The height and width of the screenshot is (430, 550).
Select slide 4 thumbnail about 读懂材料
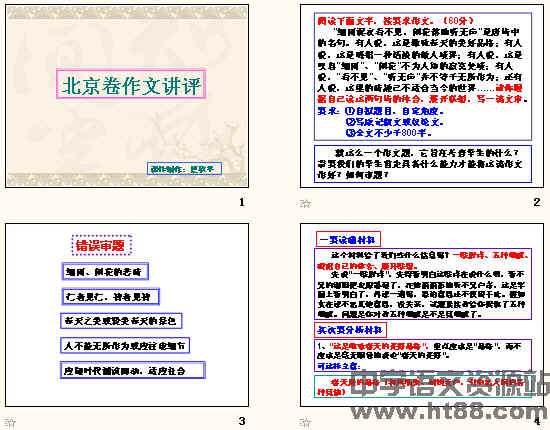[422, 315]
